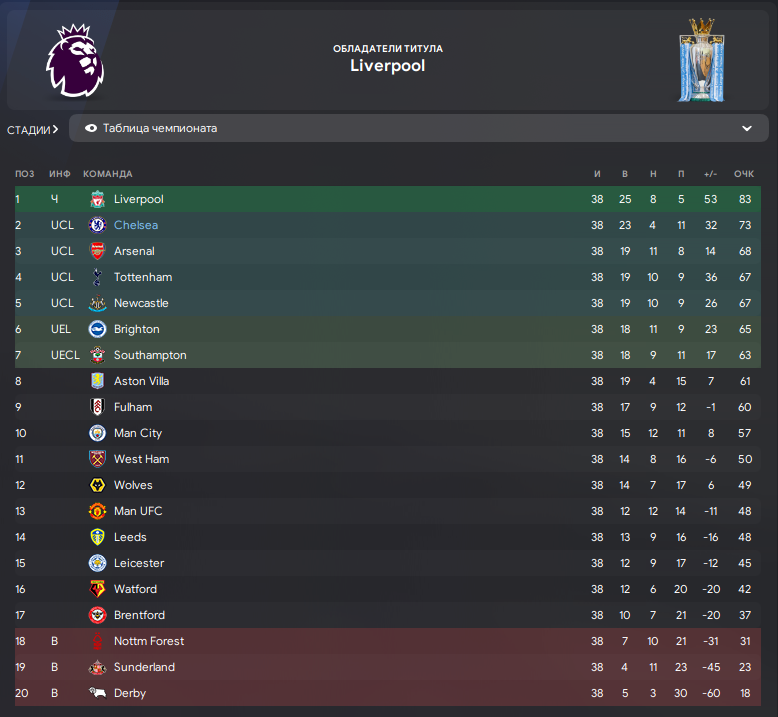Click the Premier League trophy image
The width and height of the screenshot is (778, 717).
[701, 60]
